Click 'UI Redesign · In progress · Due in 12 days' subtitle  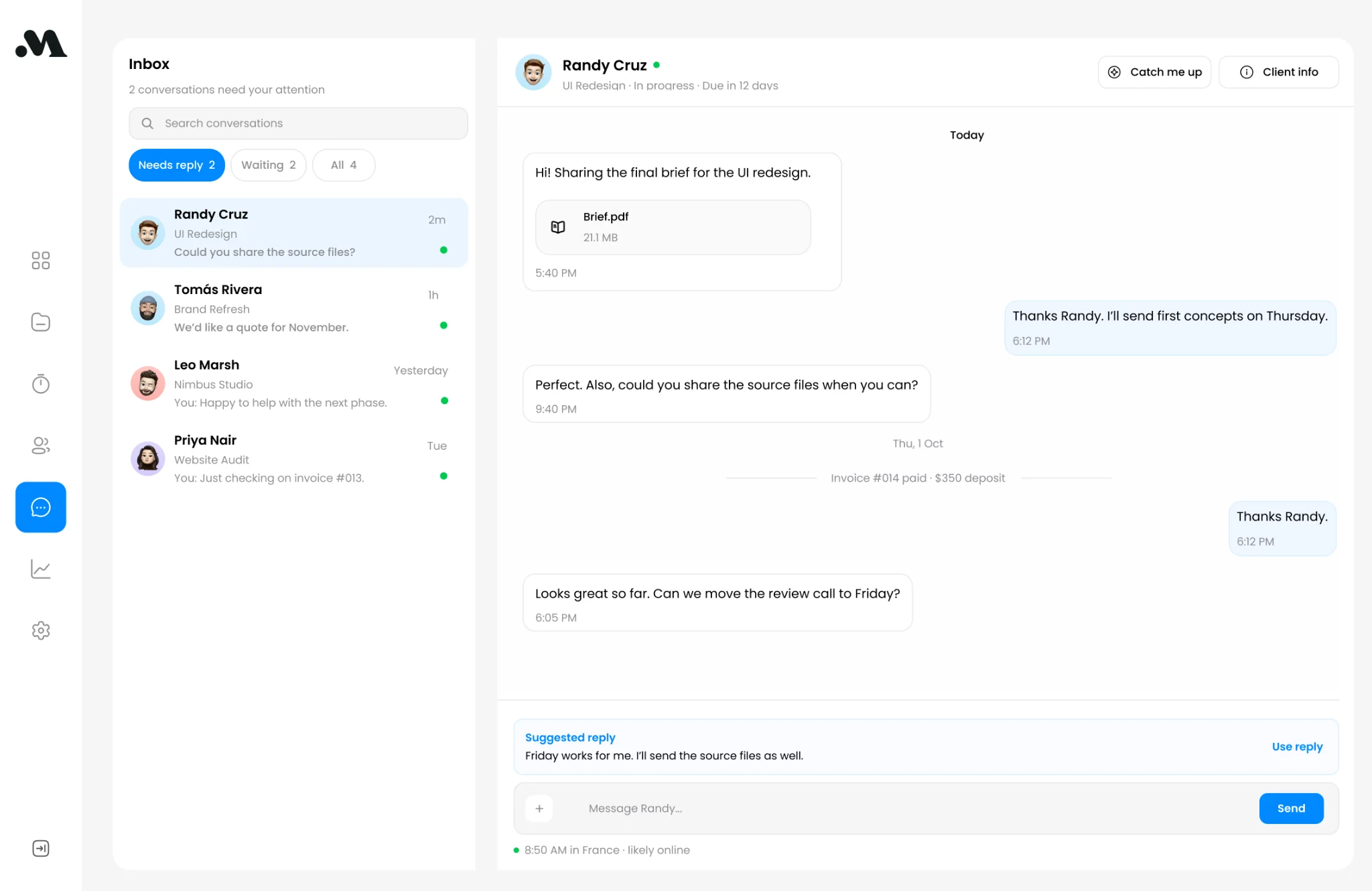[670, 86]
